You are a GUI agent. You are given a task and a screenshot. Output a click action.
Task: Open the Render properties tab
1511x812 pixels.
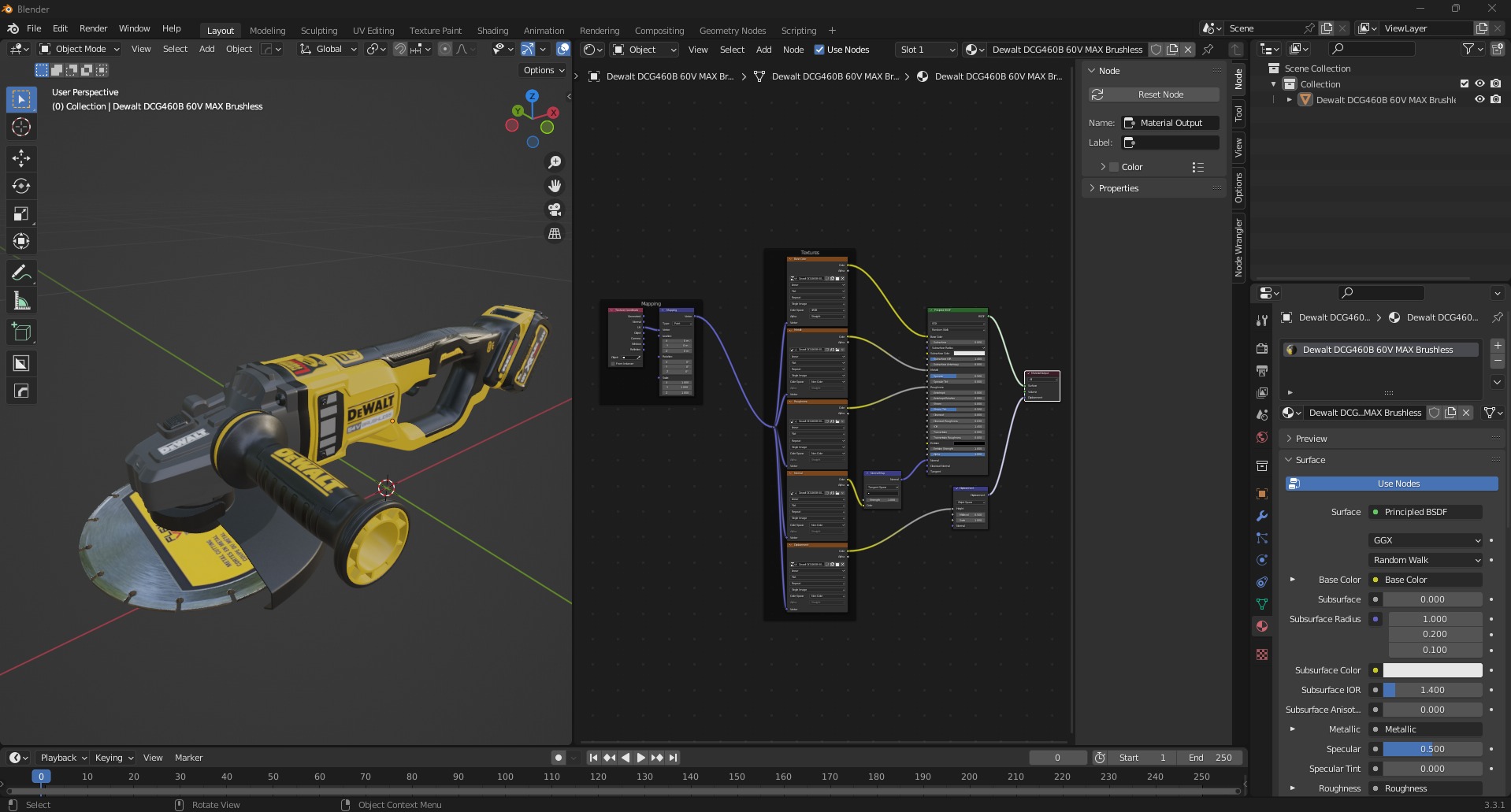[x=1262, y=348]
